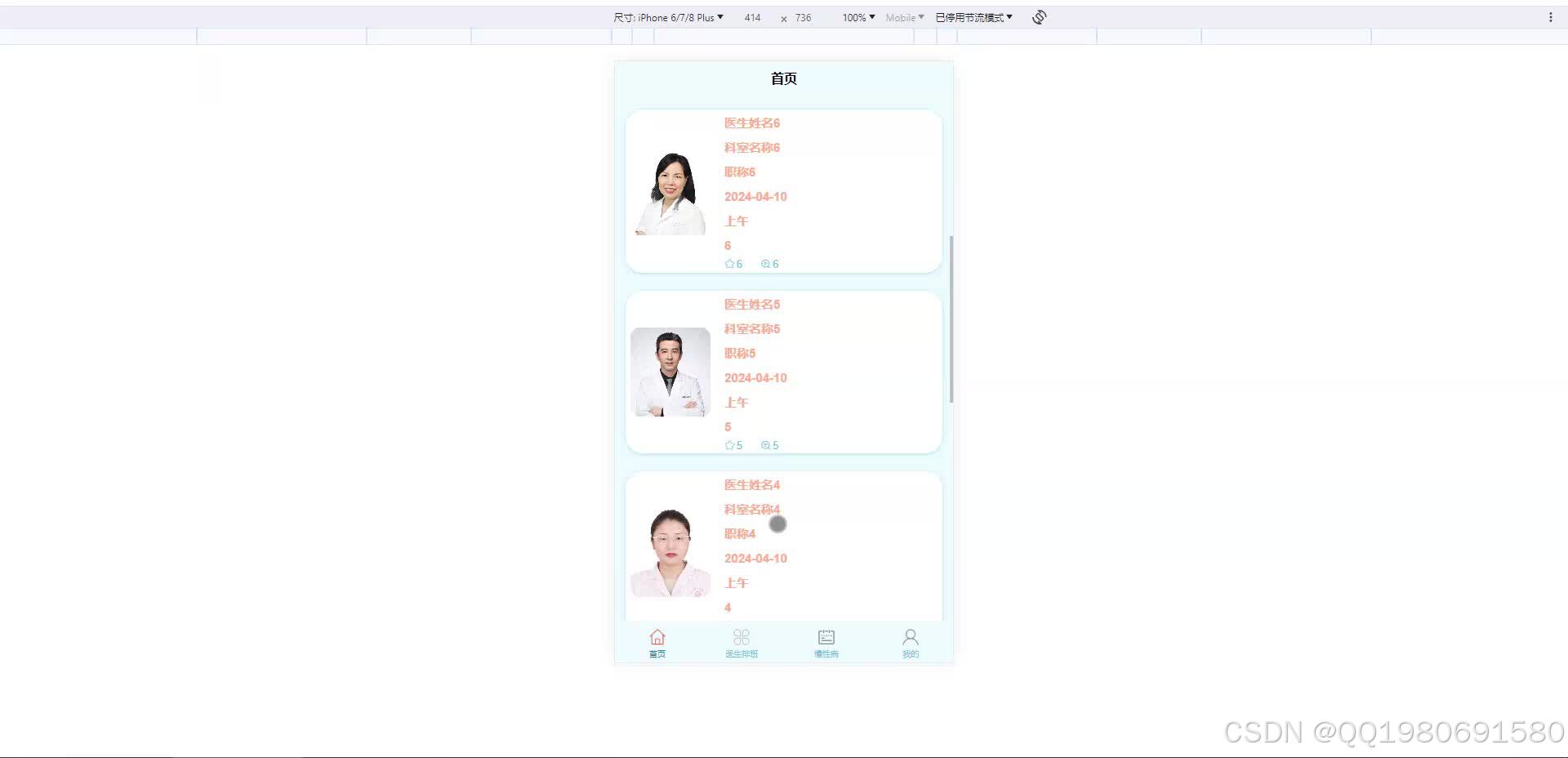Viewport: 1568px width, 758px height.
Task: Open the 慢性病 calendar icon in bottom bar
Action: click(826, 636)
